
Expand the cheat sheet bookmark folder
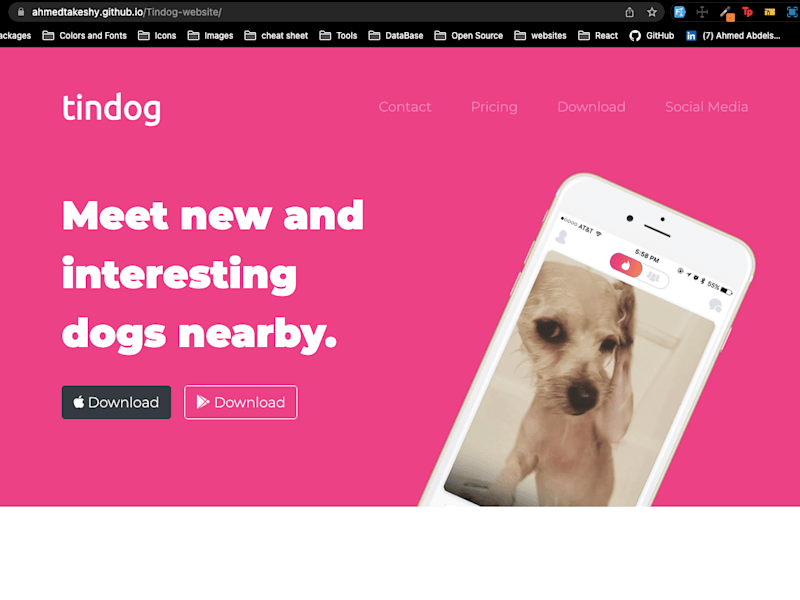276,36
